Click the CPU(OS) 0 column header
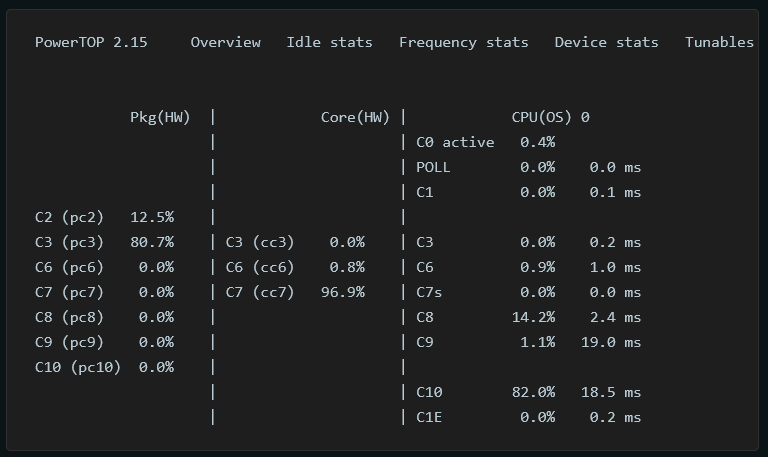768x457 pixels. [551, 118]
